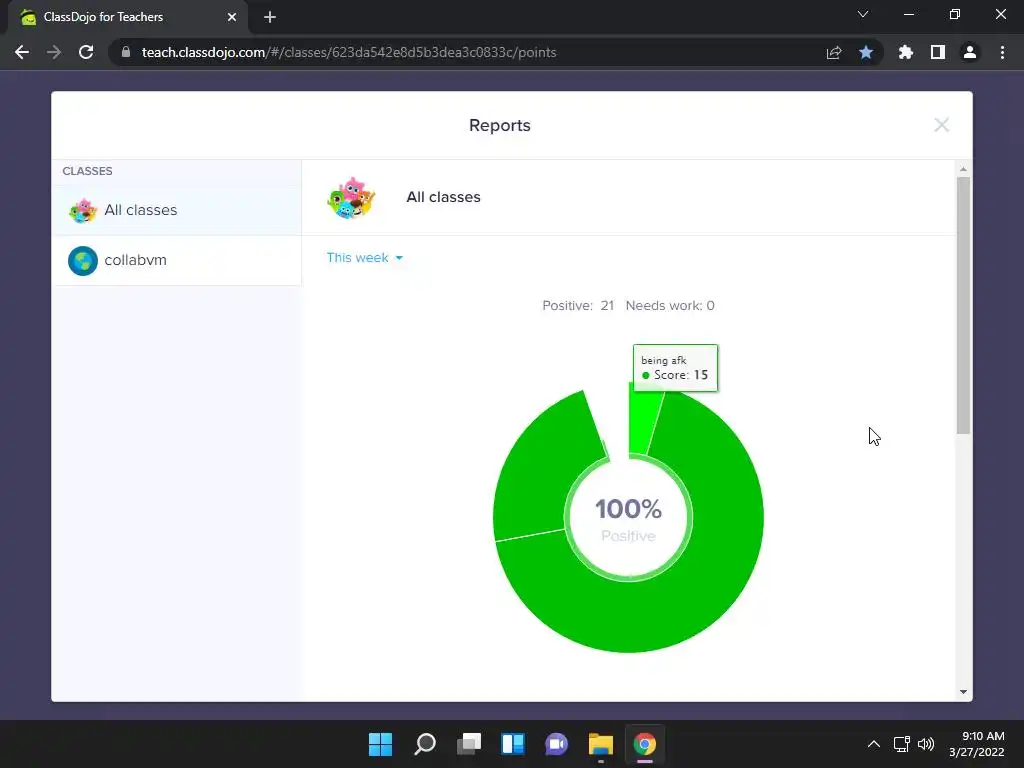Select All classes in the sidebar
The width and height of the screenshot is (1024, 768).
pos(176,210)
